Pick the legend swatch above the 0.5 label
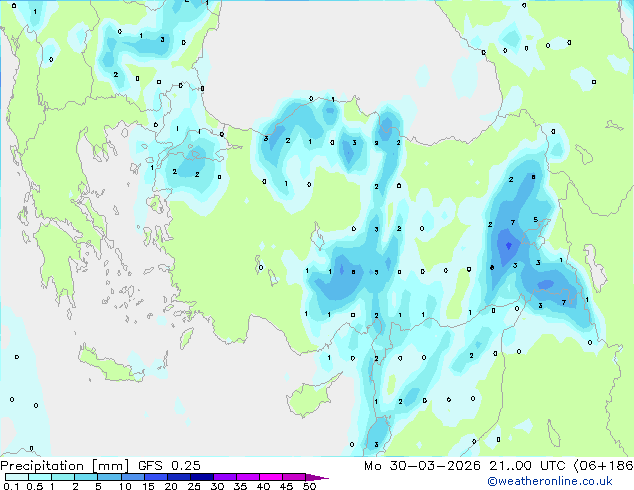 (40, 477)
